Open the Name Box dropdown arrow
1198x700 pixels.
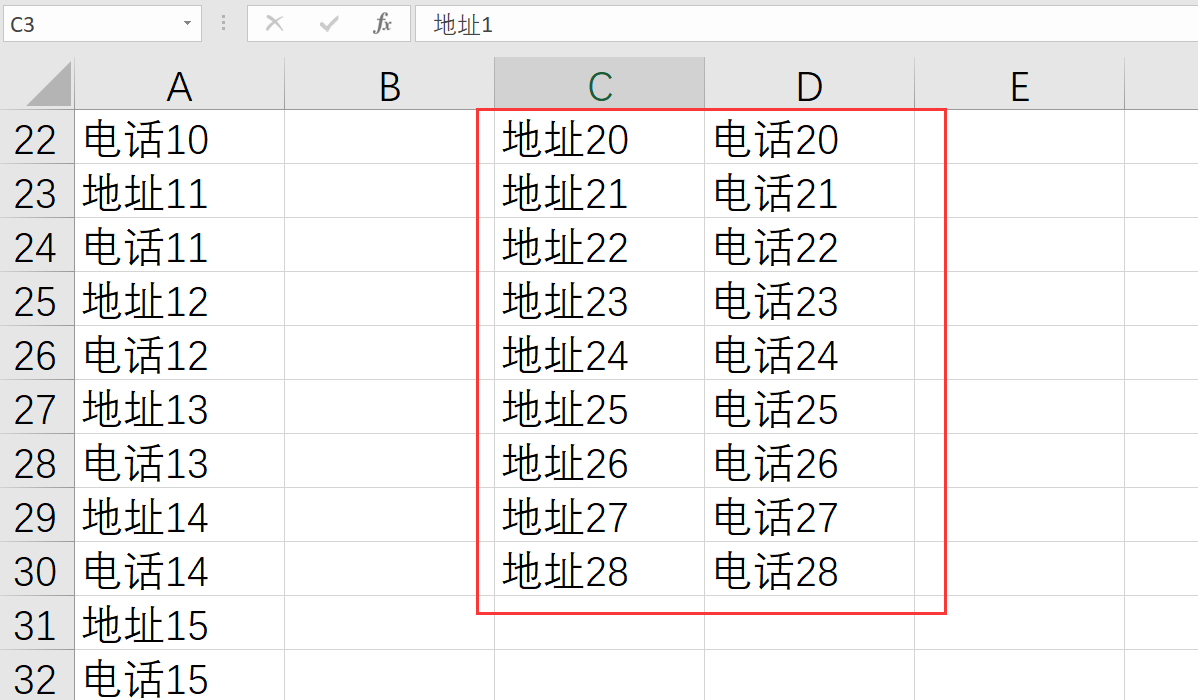click(x=187, y=24)
